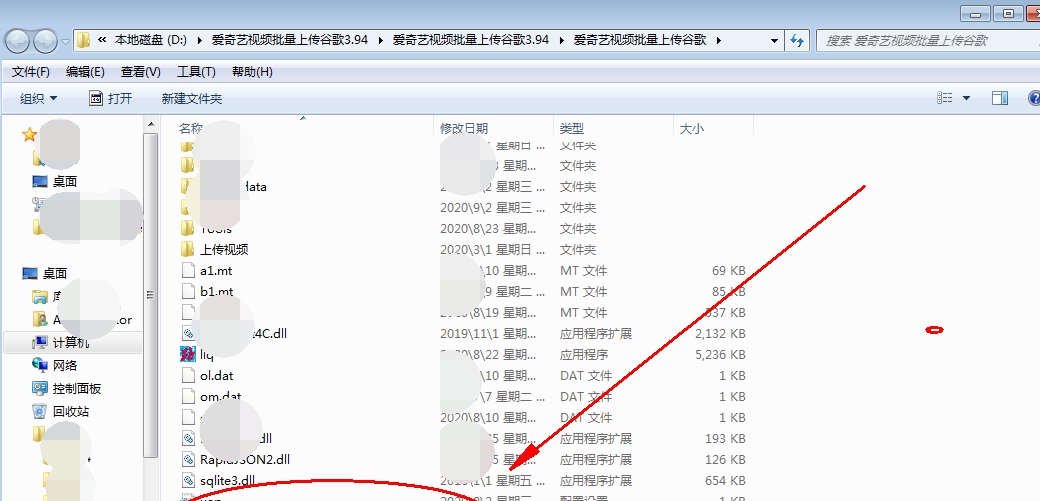Open the 组织 dropdown menu
1040x501 pixels.
click(x=38, y=98)
